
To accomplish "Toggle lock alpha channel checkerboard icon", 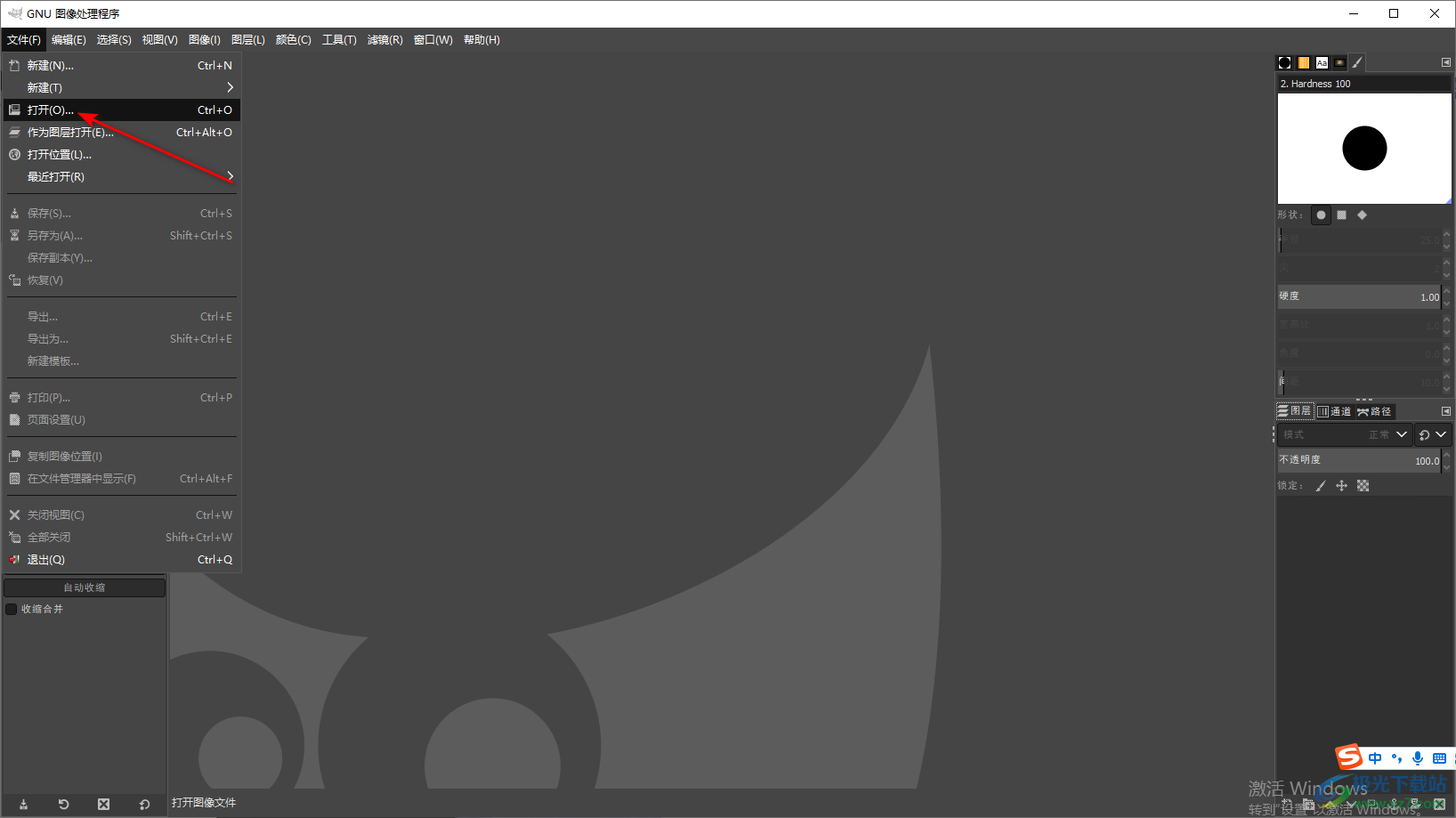I will pyautogui.click(x=1363, y=485).
